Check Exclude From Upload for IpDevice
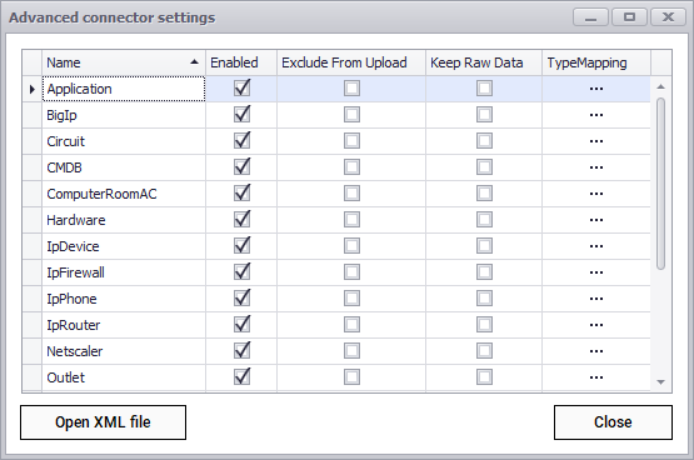This screenshot has height=460, width=694. click(351, 246)
